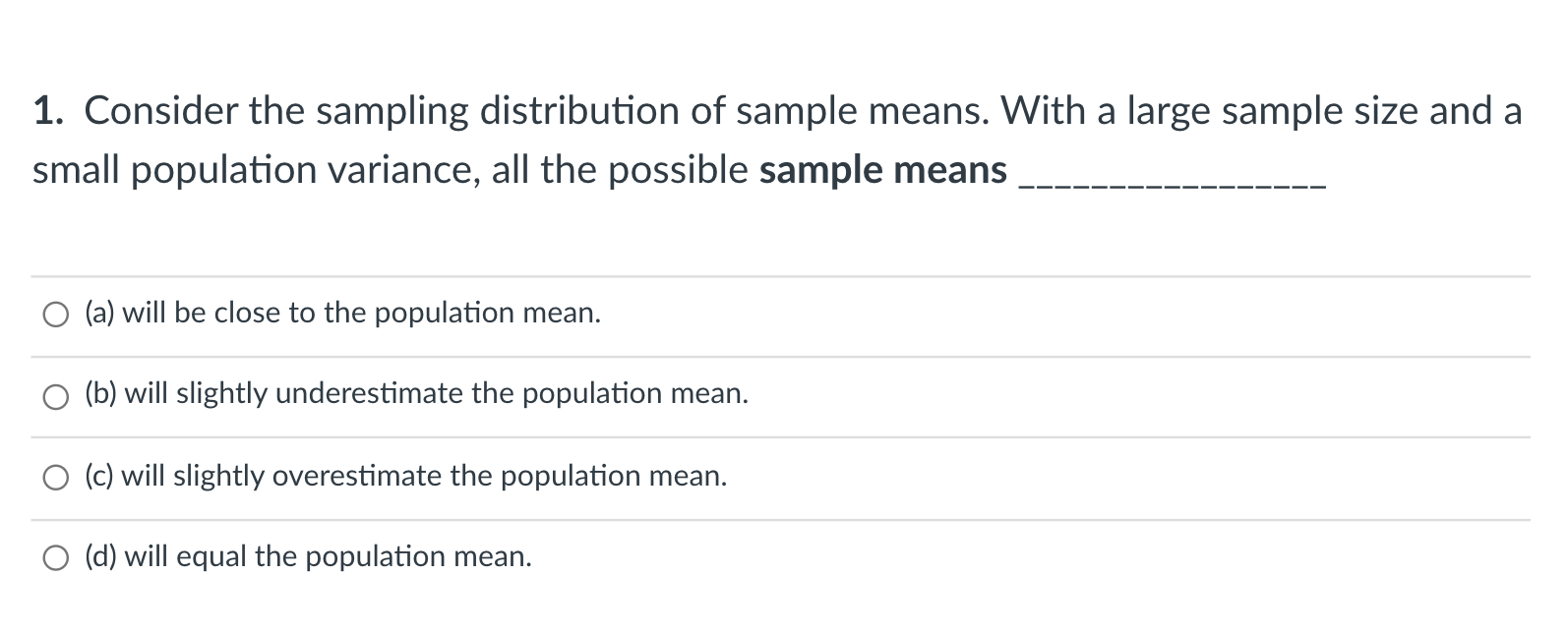The height and width of the screenshot is (633, 1568).
Task: Select radio button for option (a)
Action: pos(56,315)
